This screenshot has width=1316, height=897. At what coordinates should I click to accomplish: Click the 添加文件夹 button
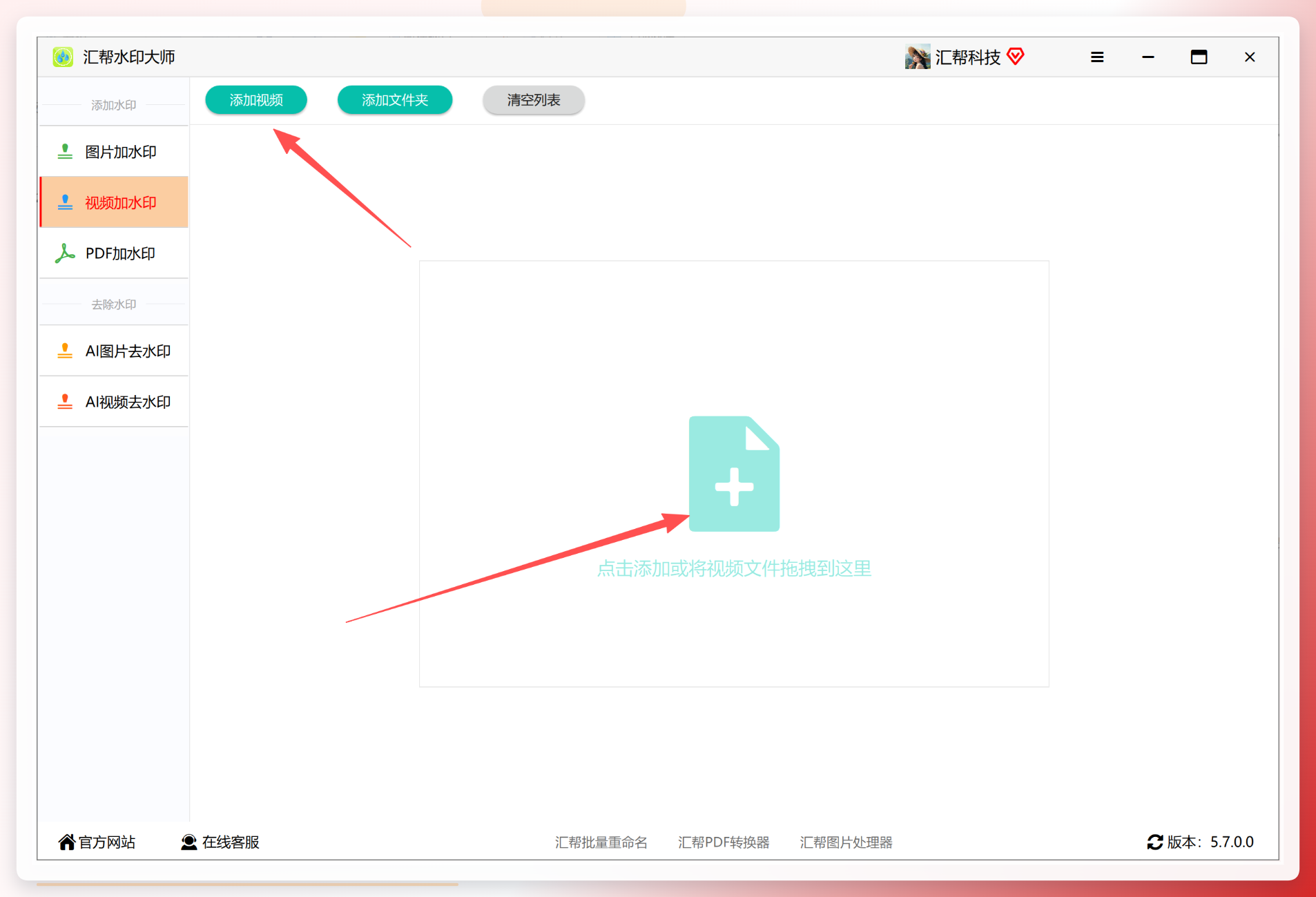coord(395,100)
